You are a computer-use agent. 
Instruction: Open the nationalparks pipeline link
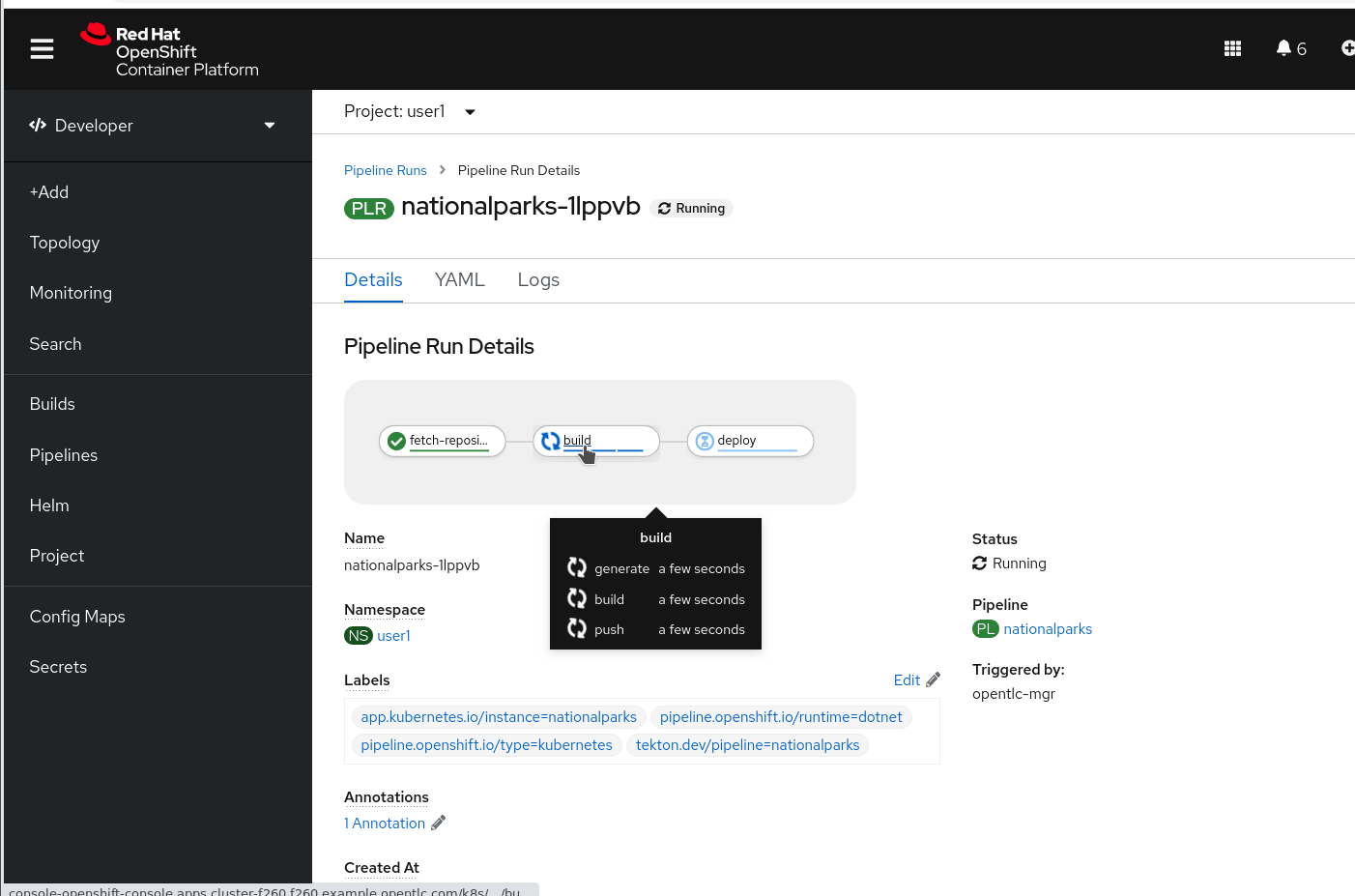(1047, 629)
